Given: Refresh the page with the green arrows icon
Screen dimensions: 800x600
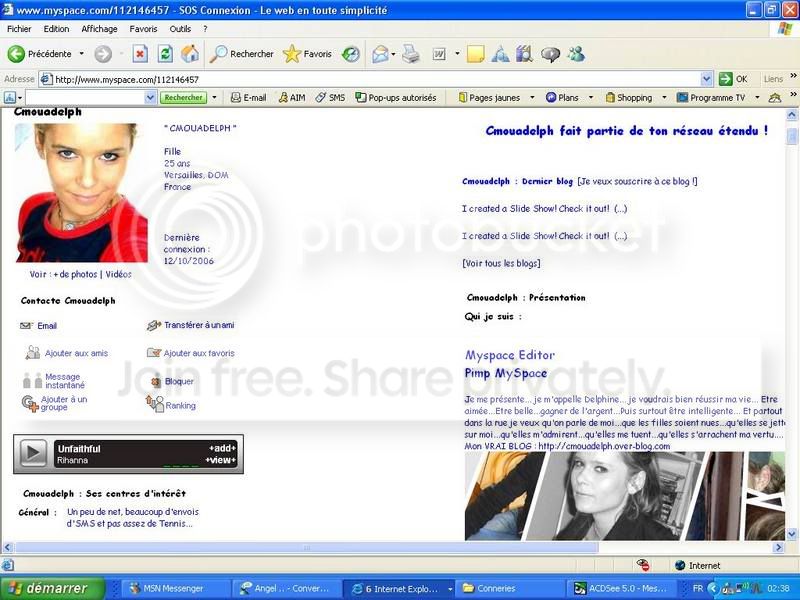Looking at the screenshot, I should click(165, 54).
